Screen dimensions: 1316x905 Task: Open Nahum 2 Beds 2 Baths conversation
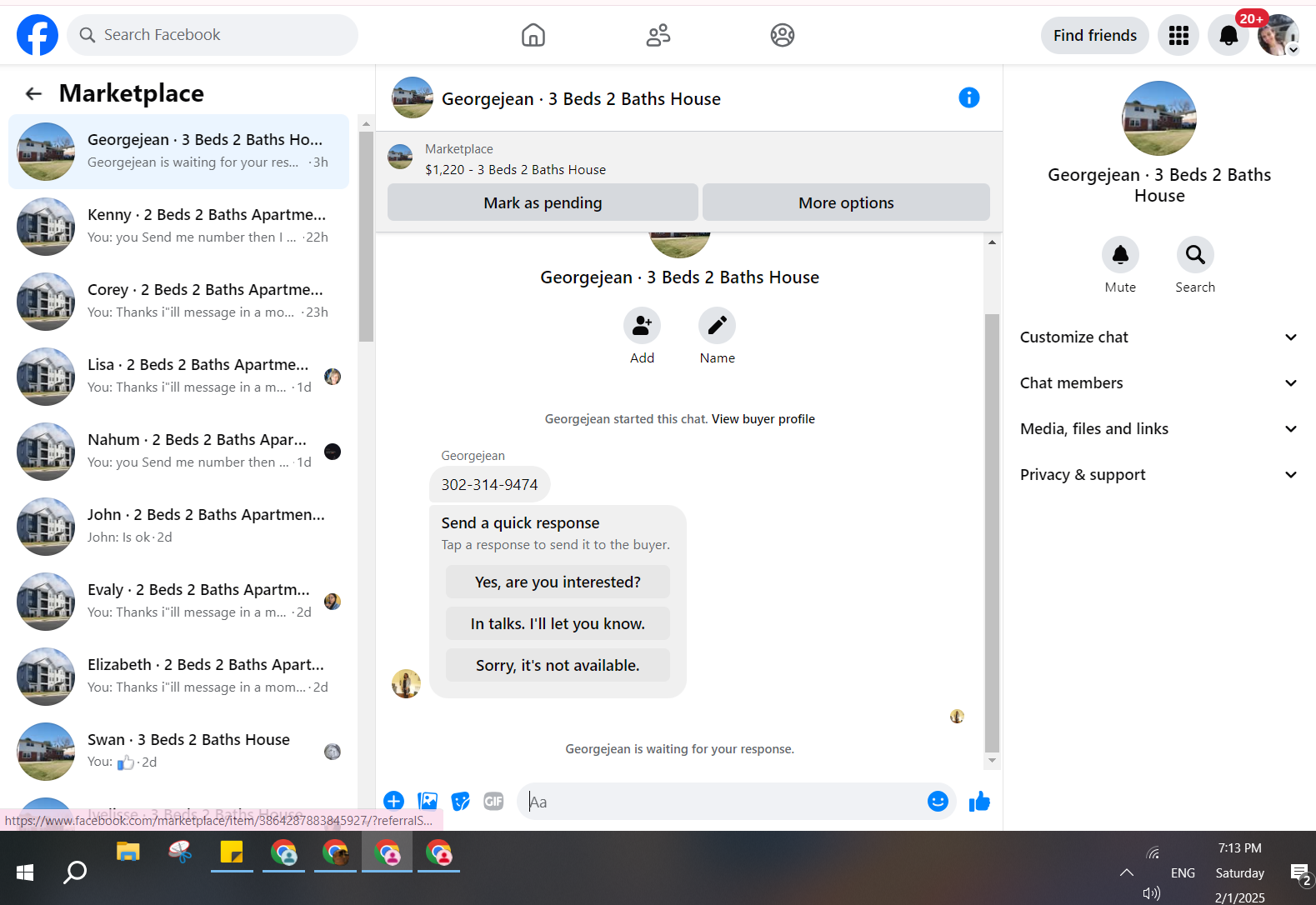(x=179, y=452)
